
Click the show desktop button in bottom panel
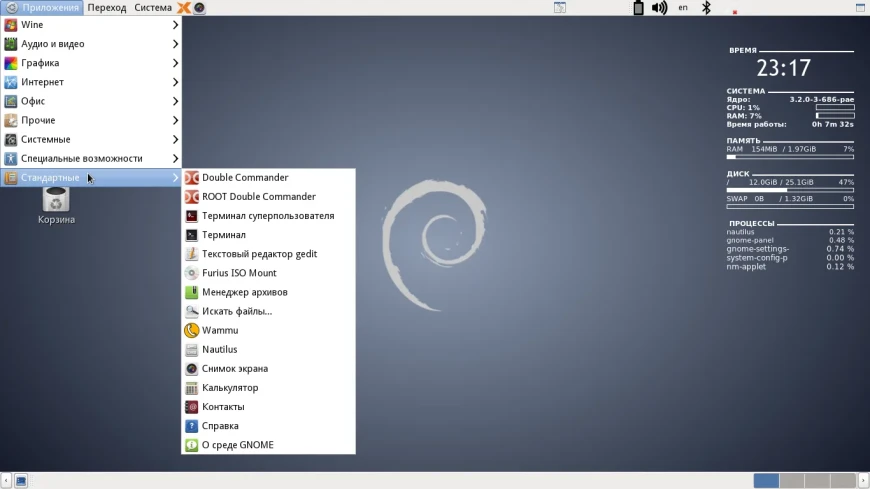[21, 481]
